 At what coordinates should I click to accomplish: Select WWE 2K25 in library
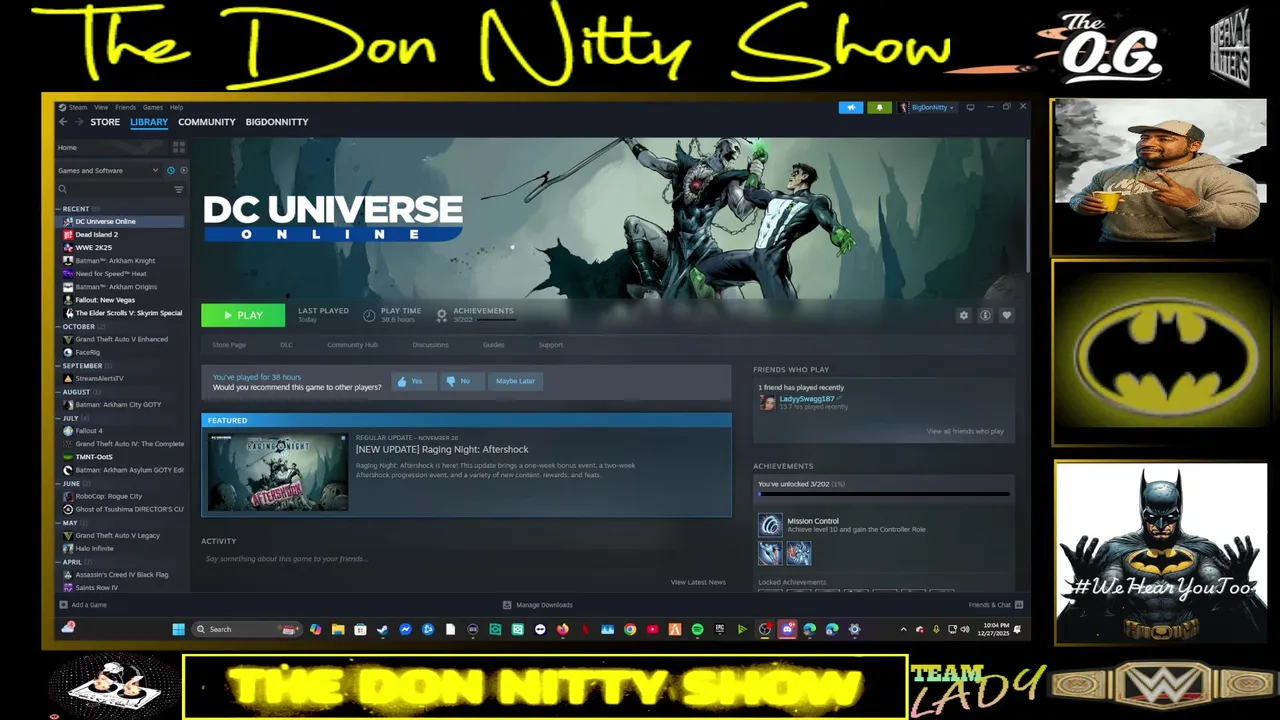pos(93,247)
